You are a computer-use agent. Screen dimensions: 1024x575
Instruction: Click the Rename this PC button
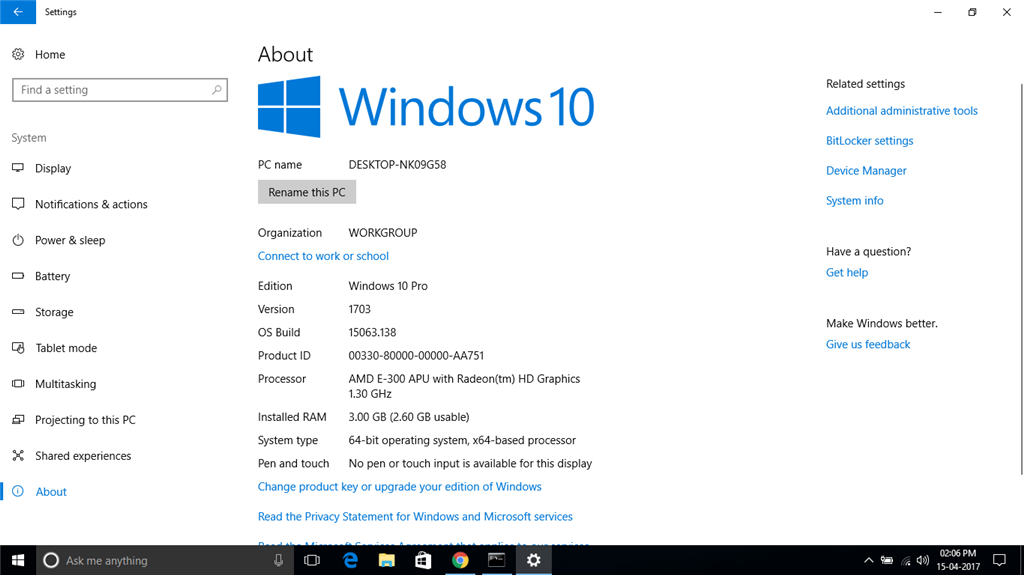coord(307,192)
